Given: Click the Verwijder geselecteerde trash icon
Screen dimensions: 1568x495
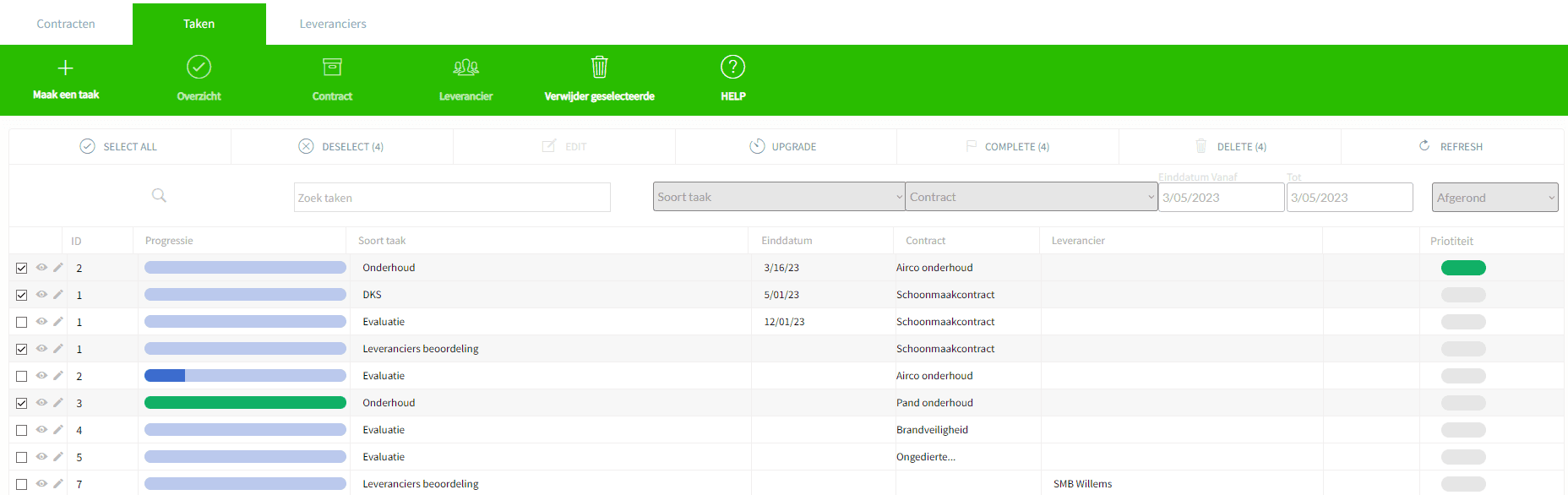Looking at the screenshot, I should [599, 67].
